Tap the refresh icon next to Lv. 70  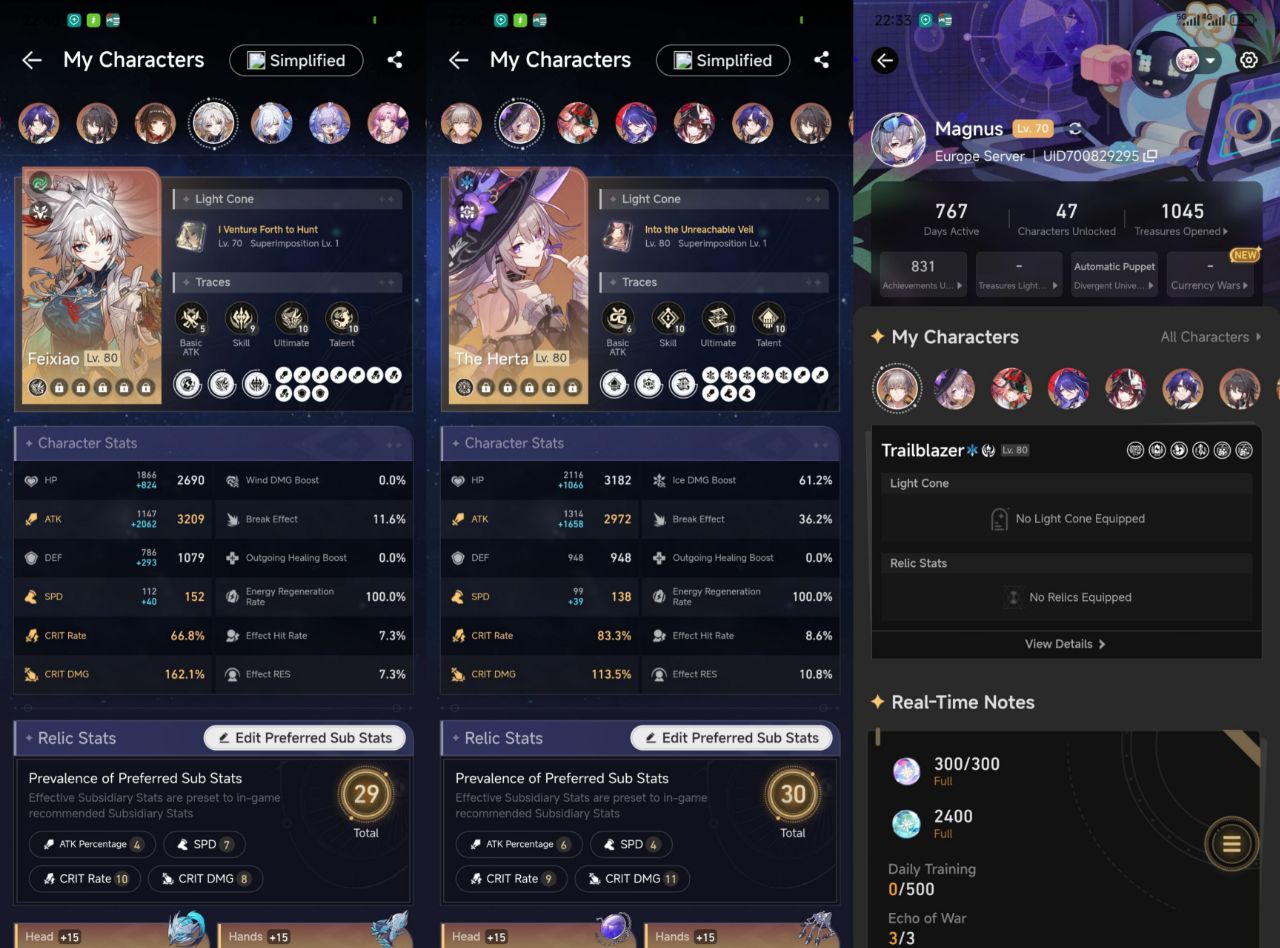click(x=1075, y=129)
